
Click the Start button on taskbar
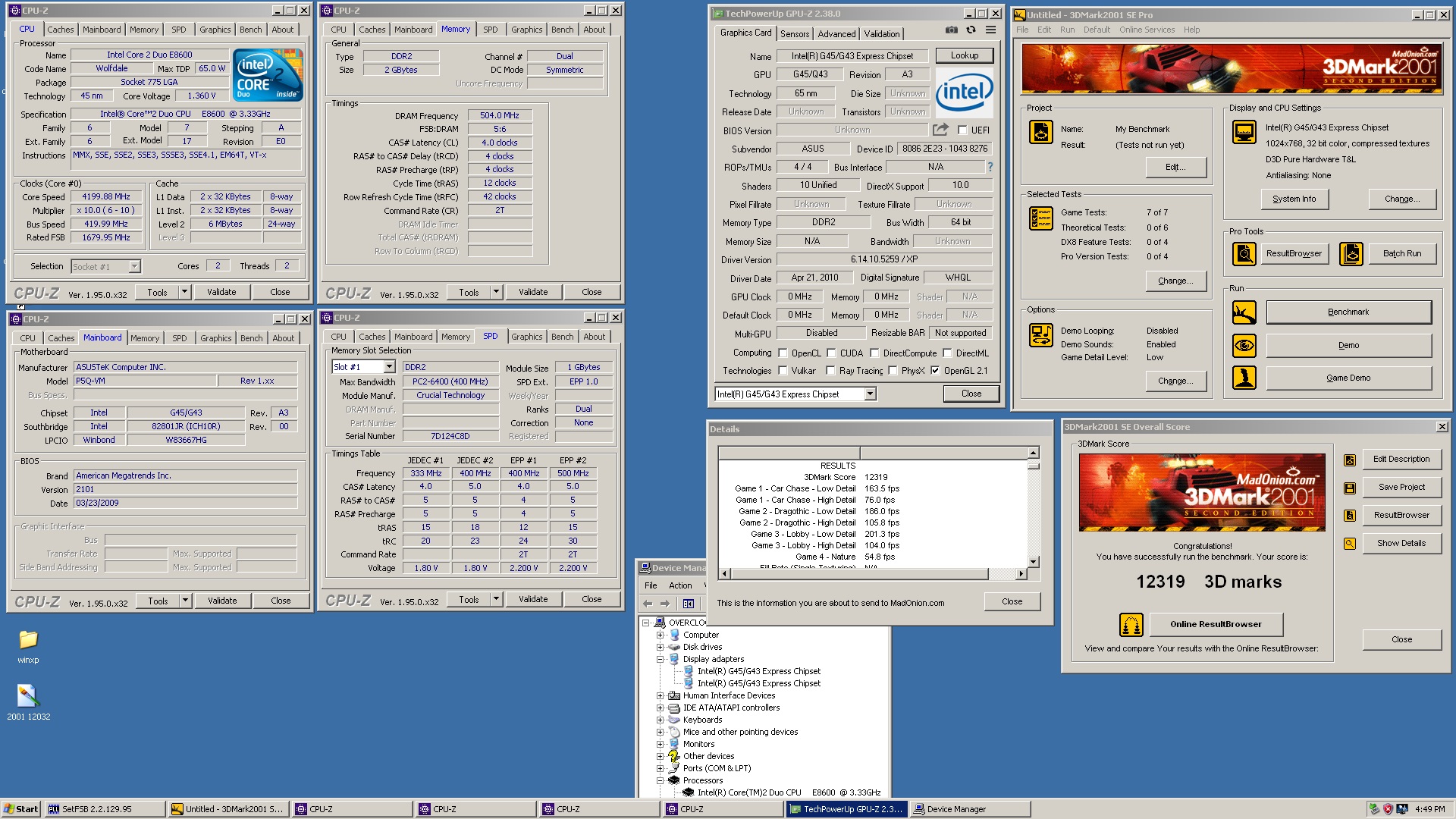tap(21, 809)
